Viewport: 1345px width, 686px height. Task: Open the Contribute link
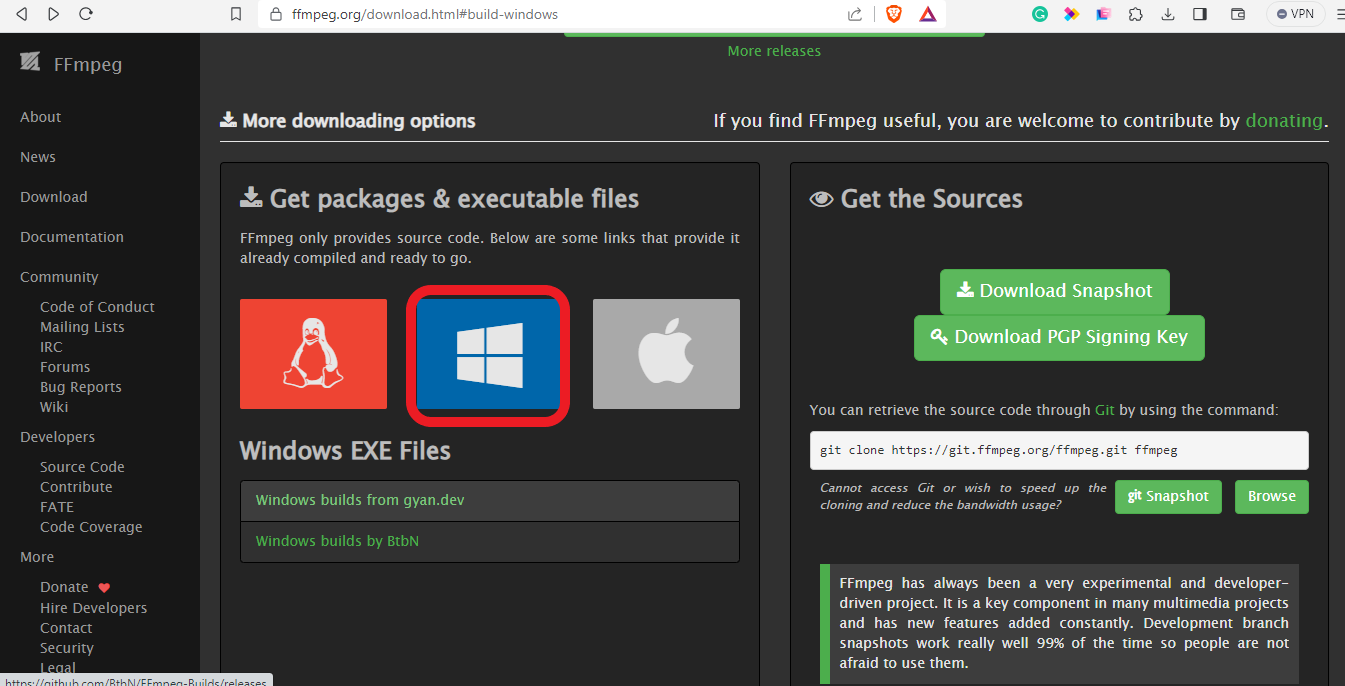(76, 487)
